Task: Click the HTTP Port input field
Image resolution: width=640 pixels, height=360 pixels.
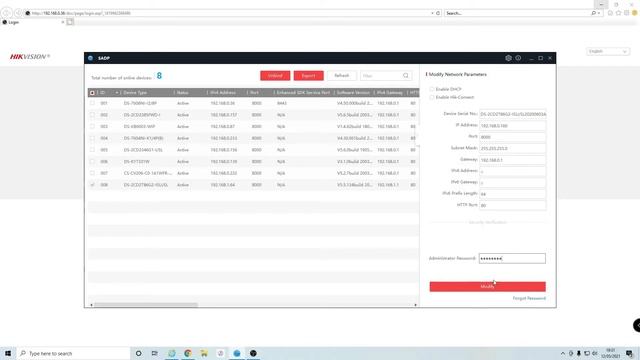Action: click(x=512, y=205)
